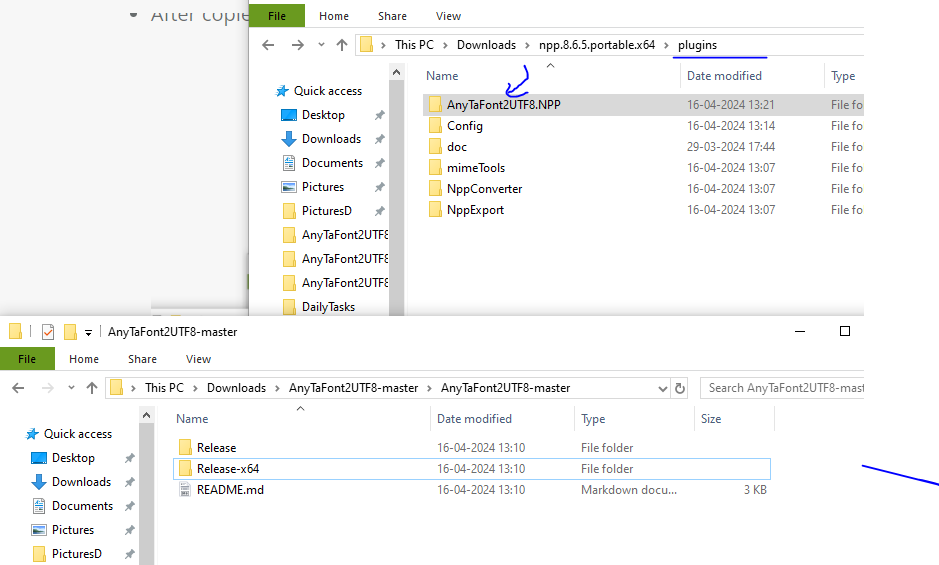Screen dimensions: 939x565
Task: Click the Release-x64 folder
Action: (x=227, y=469)
